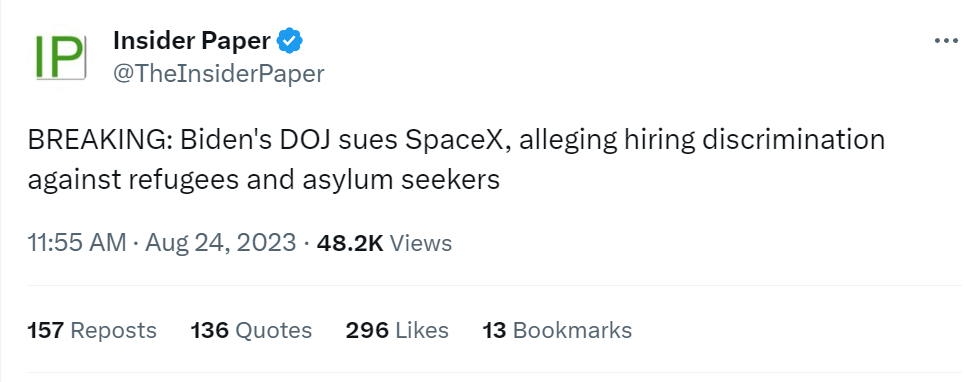Click the Insider Paper display name
The width and height of the screenshot is (966, 382).
192,41
